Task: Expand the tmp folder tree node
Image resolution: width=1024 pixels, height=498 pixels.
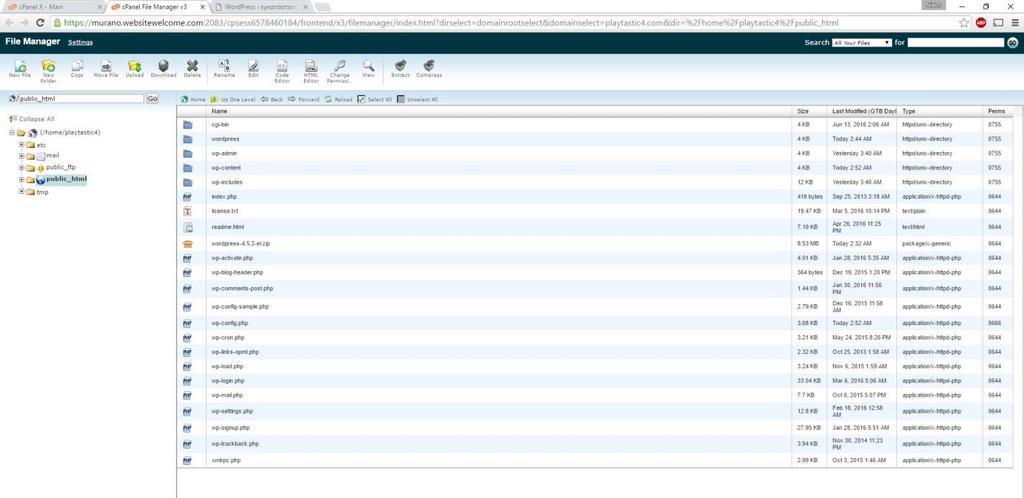Action: (x=22, y=192)
